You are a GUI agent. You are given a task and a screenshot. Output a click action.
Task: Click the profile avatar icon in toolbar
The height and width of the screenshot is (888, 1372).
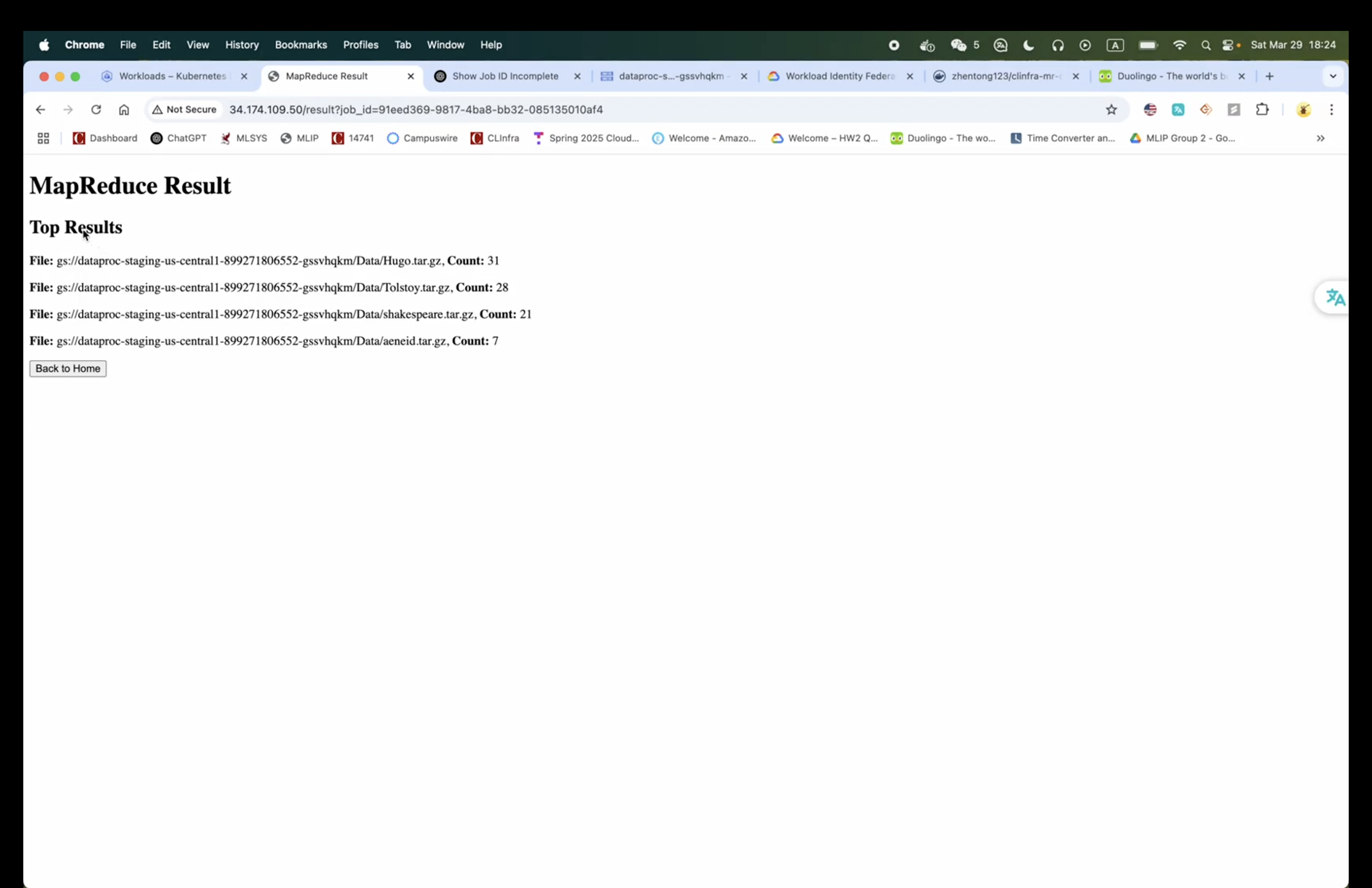tap(1304, 110)
